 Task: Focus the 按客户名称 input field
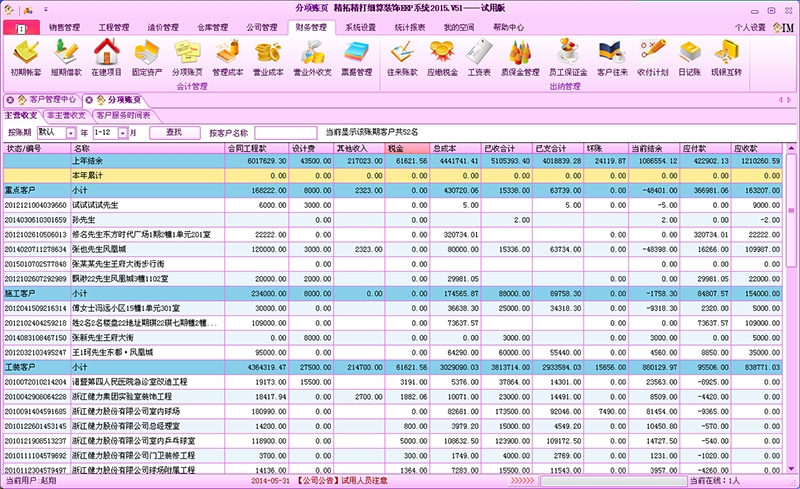point(285,133)
